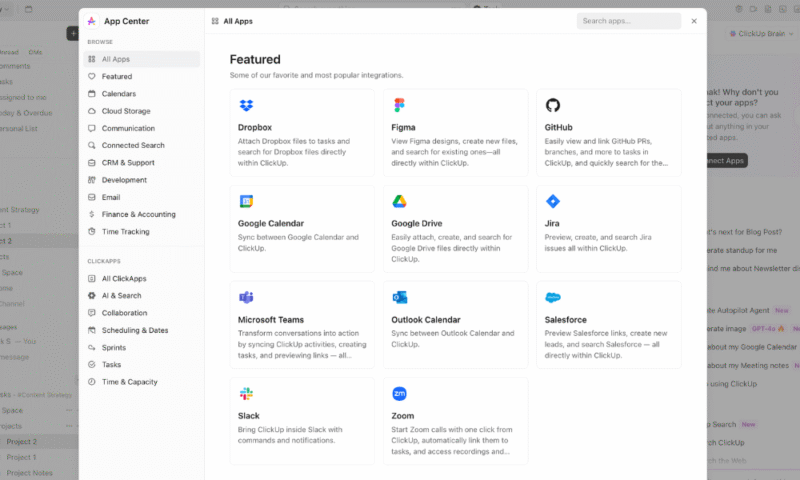Open the Google Calendar card title
The height and width of the screenshot is (480, 800).
tap(270, 223)
